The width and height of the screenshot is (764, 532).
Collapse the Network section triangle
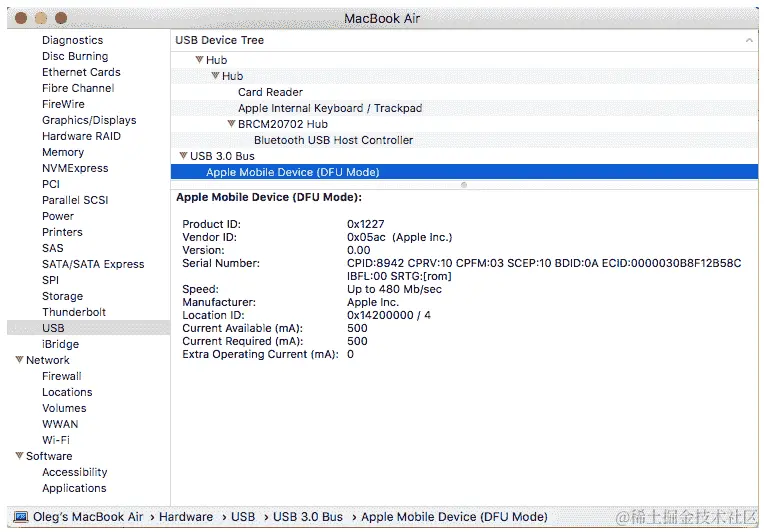[x=19, y=360]
